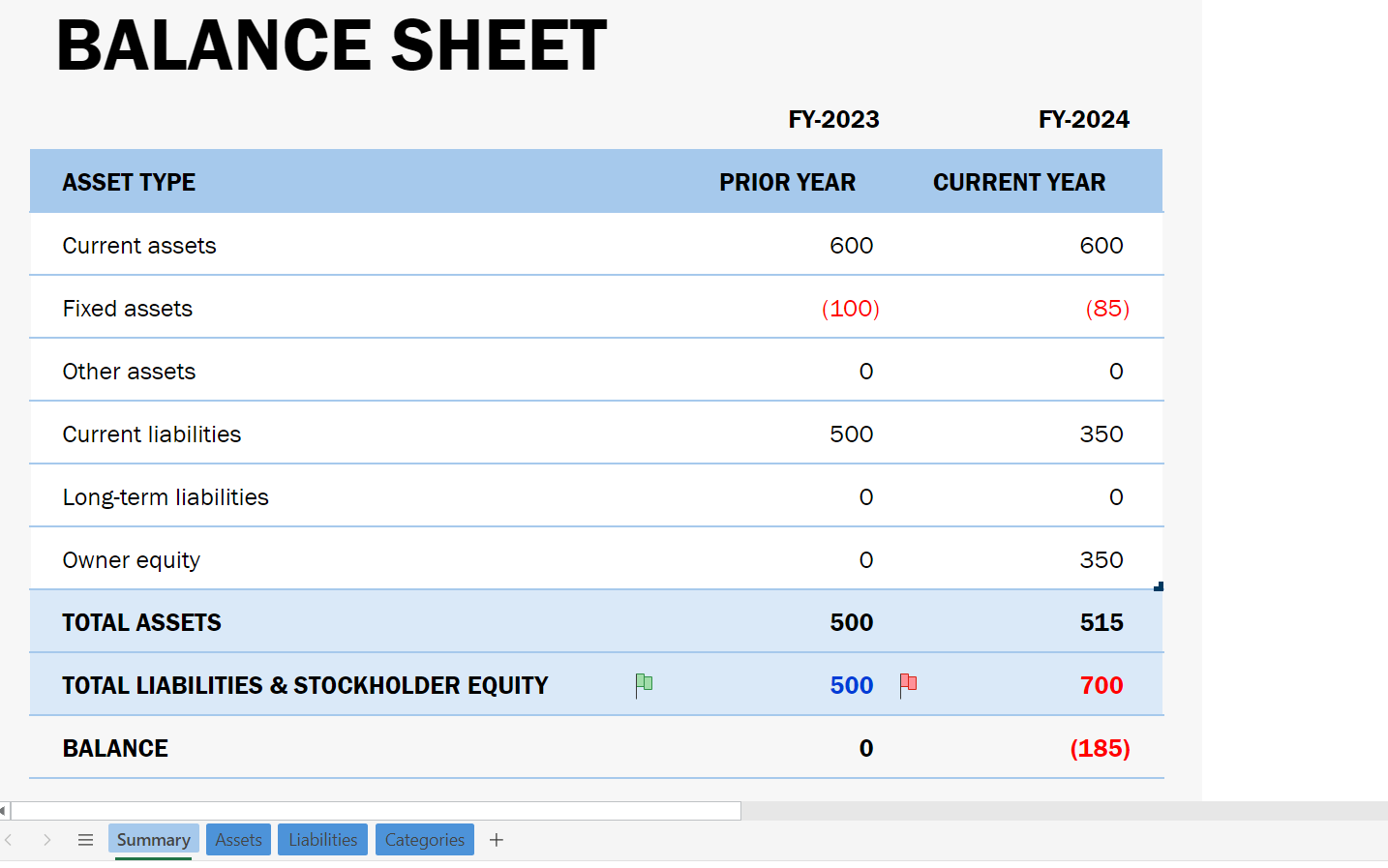The height and width of the screenshot is (868, 1388).
Task: Open the all sheets list icon
Action: (85, 840)
